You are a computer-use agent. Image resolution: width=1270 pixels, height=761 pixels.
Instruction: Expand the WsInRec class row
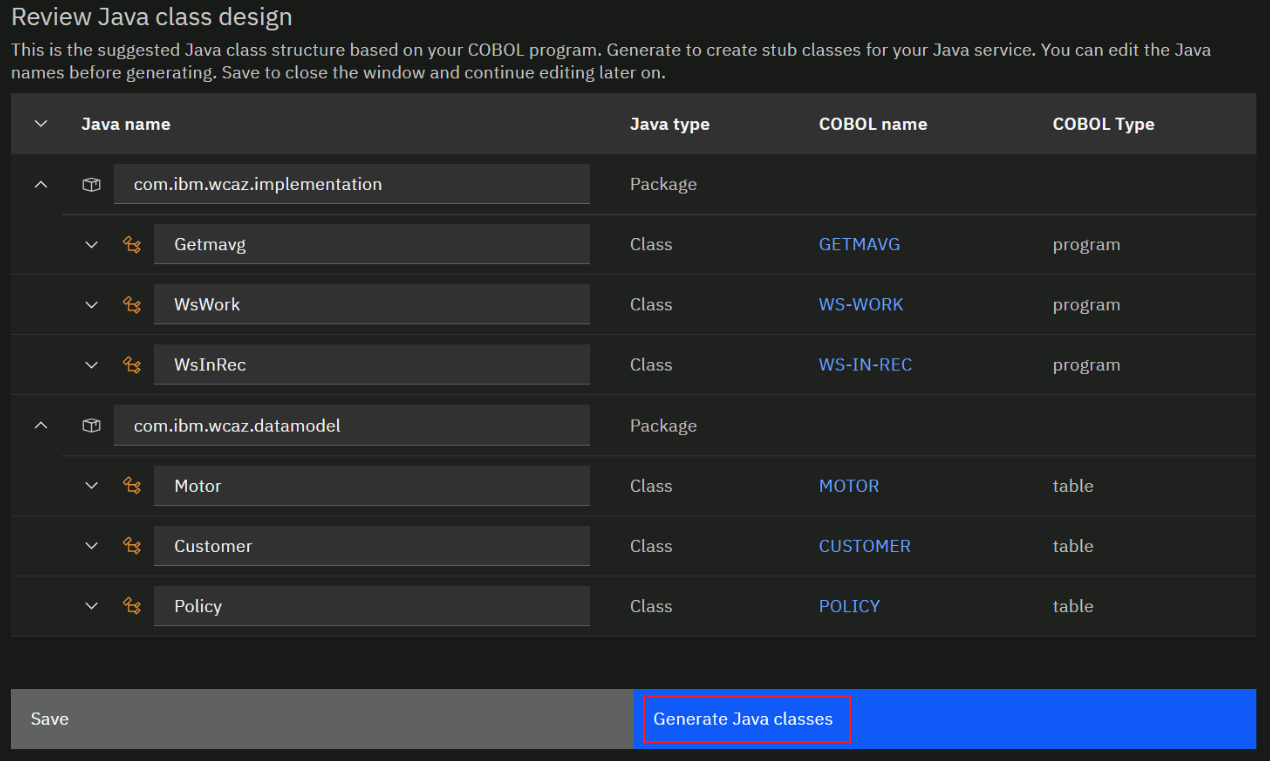tap(92, 365)
